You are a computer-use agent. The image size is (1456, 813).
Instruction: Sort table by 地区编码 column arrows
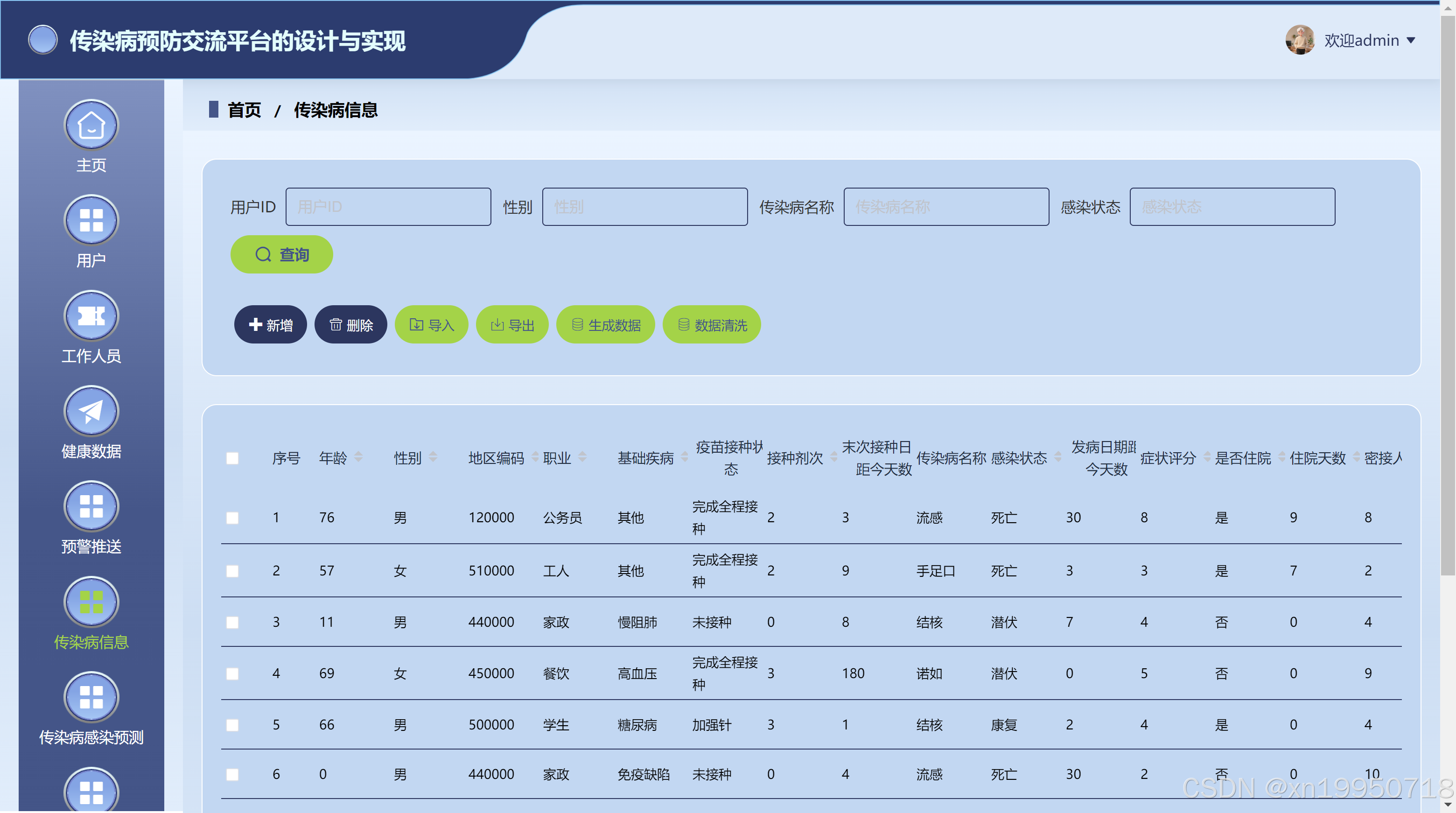click(535, 457)
